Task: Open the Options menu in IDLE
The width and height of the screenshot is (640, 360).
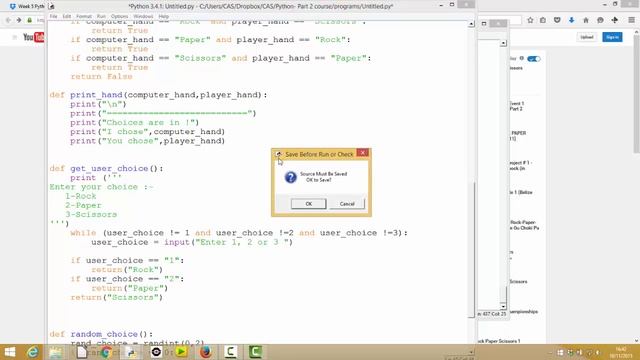Action: (x=120, y=16)
